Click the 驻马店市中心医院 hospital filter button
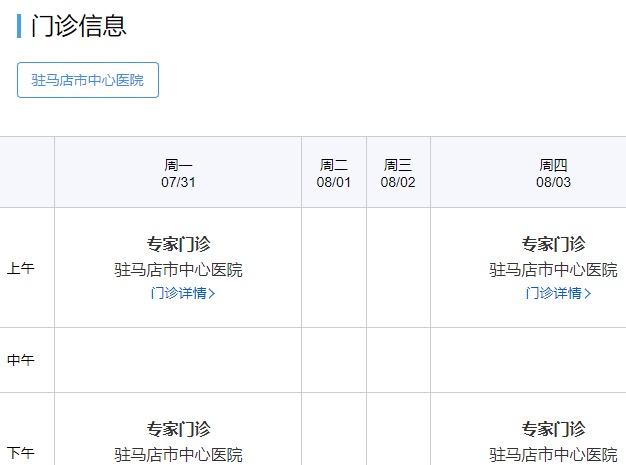Viewport: 626px width, 465px height. coord(88,80)
